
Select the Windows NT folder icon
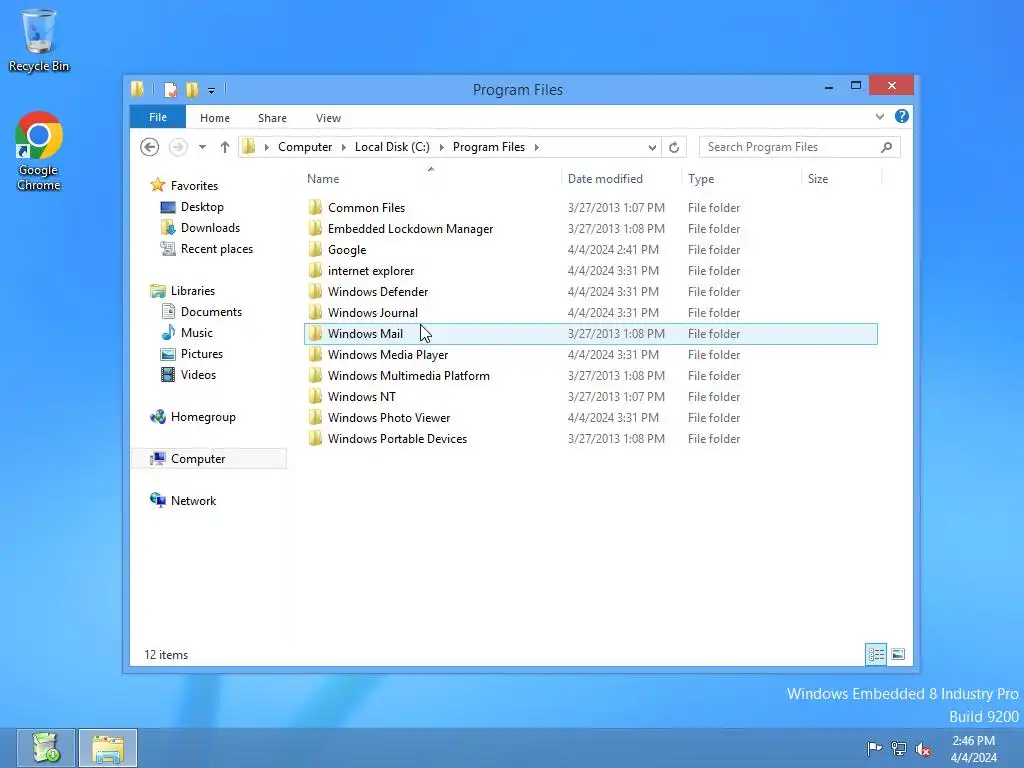[x=315, y=396]
